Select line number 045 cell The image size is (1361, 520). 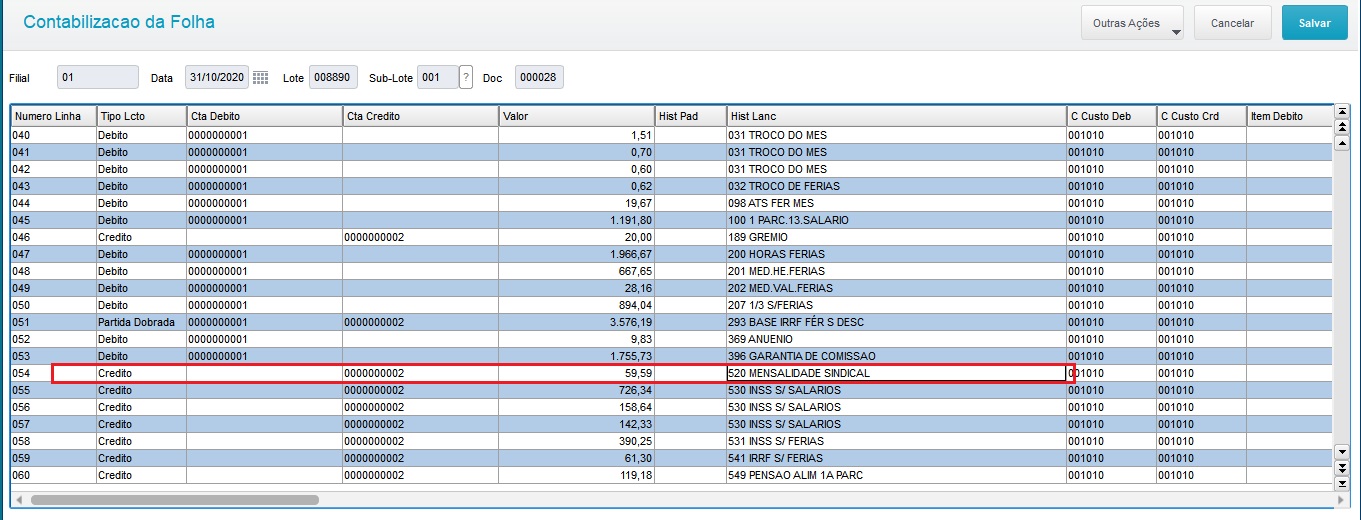tap(53, 220)
